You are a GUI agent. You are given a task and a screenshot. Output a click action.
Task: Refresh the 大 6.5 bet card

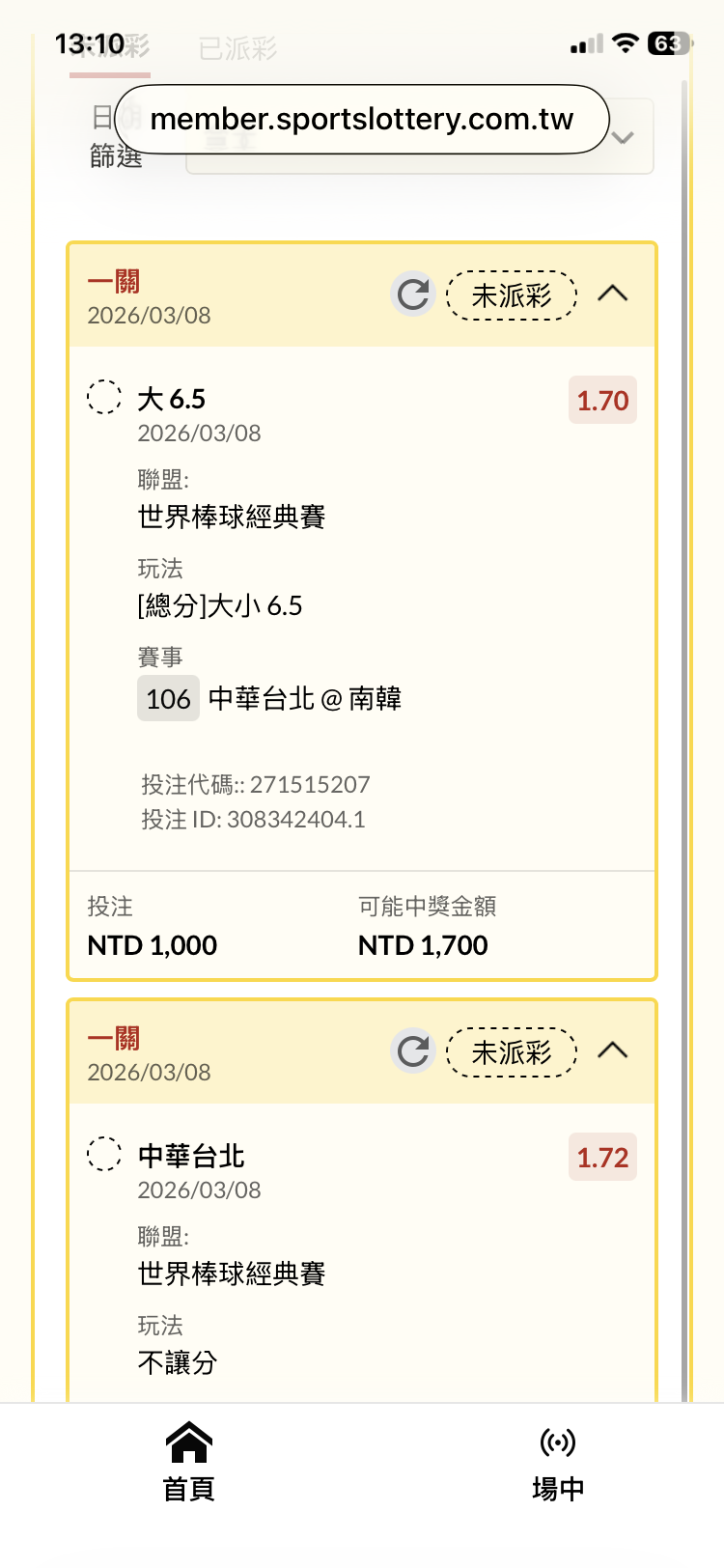coord(413,294)
